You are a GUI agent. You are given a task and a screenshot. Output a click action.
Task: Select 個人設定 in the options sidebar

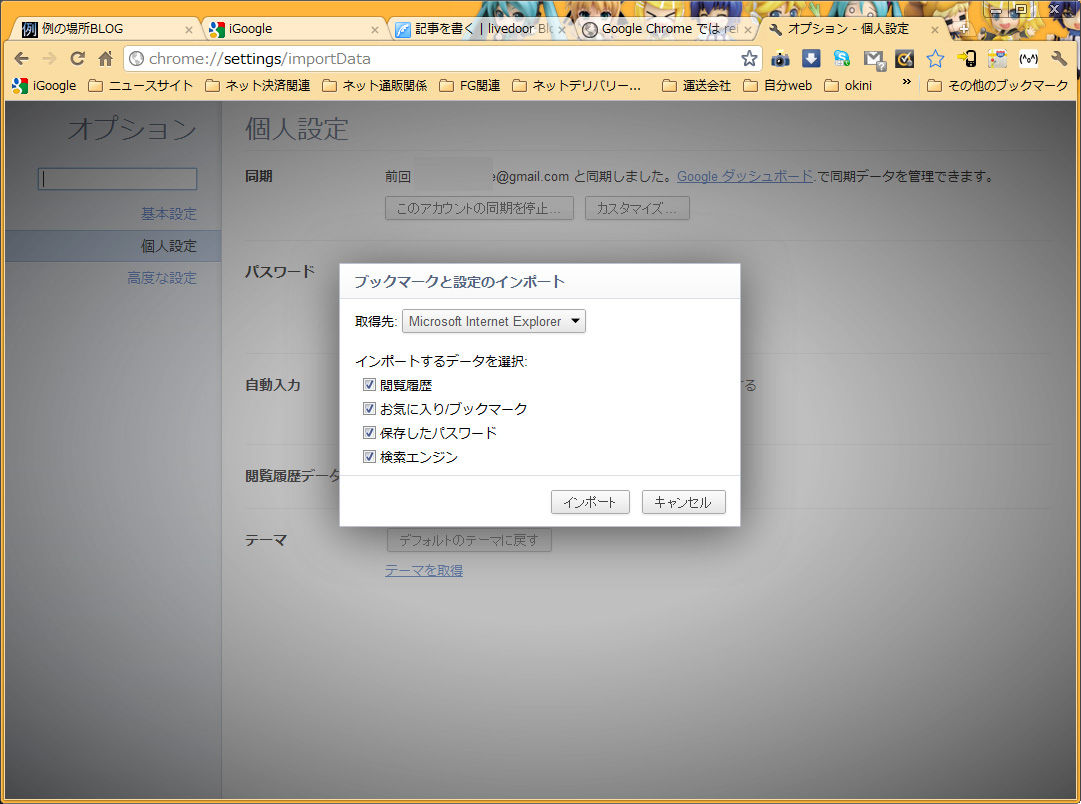(113, 246)
